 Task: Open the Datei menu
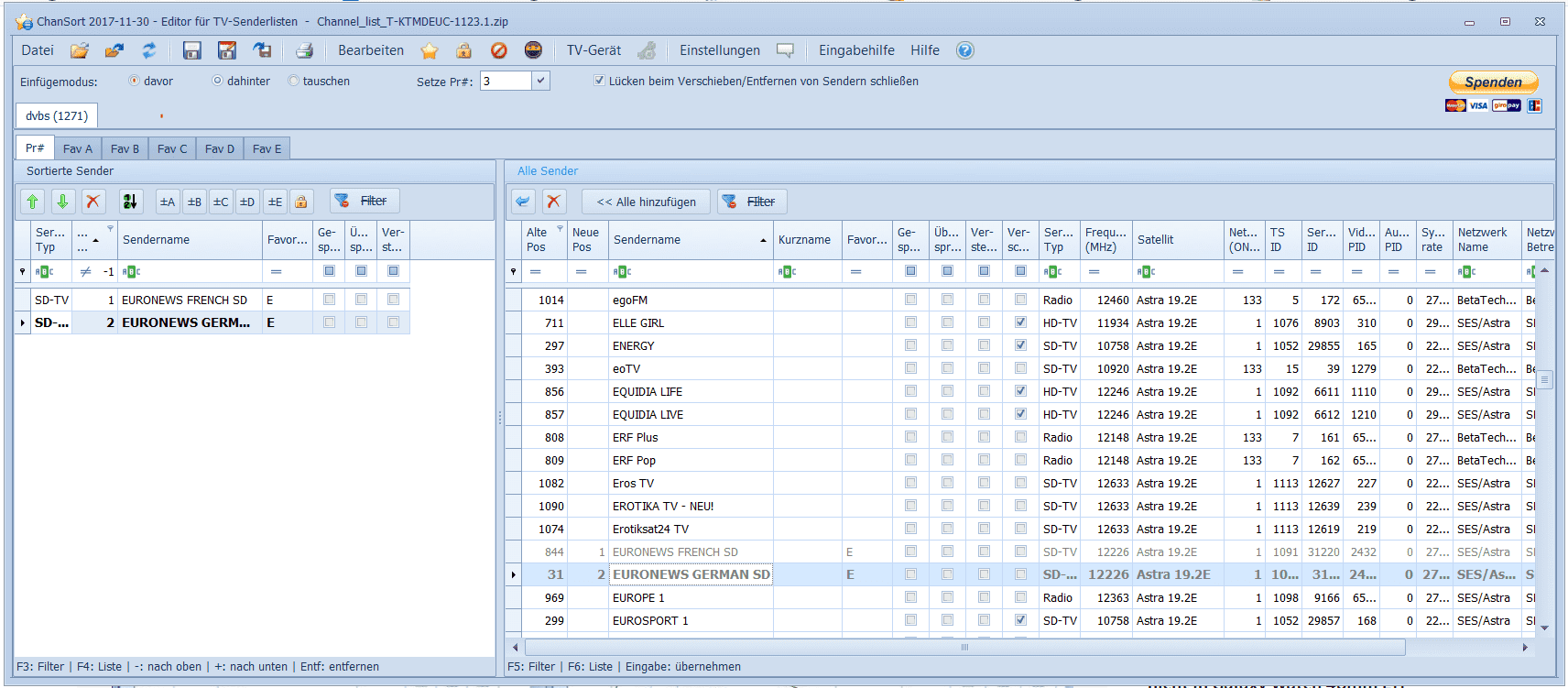coord(38,50)
